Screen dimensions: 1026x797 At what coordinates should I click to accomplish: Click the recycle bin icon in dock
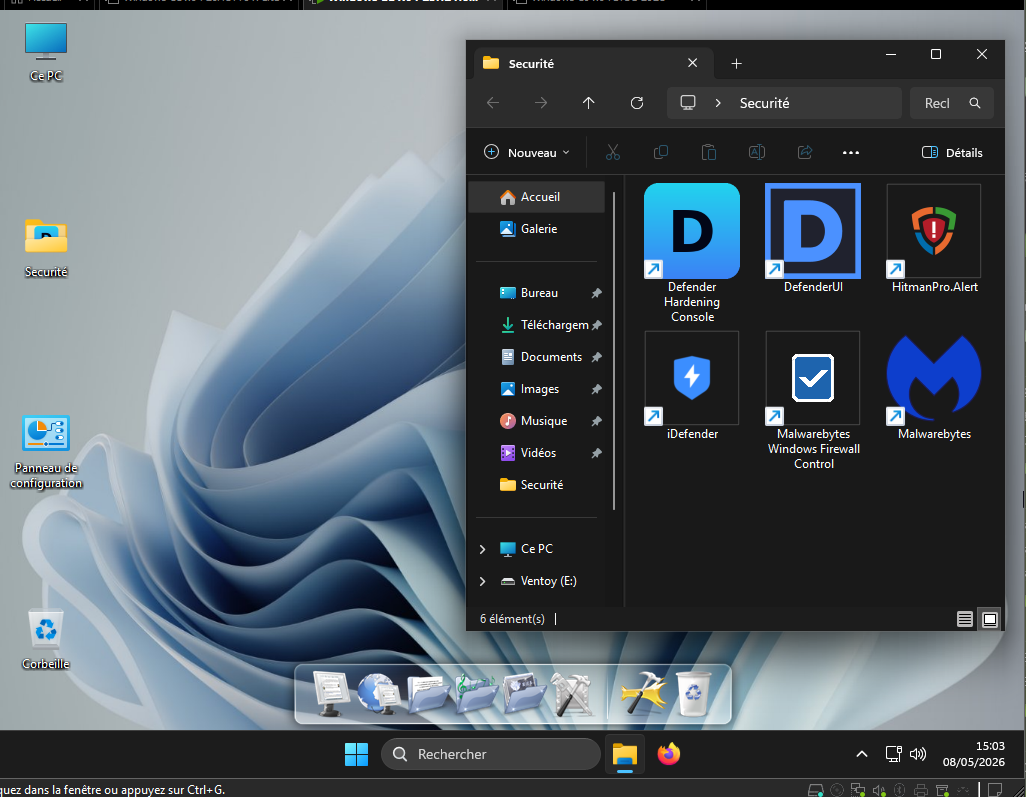point(692,694)
